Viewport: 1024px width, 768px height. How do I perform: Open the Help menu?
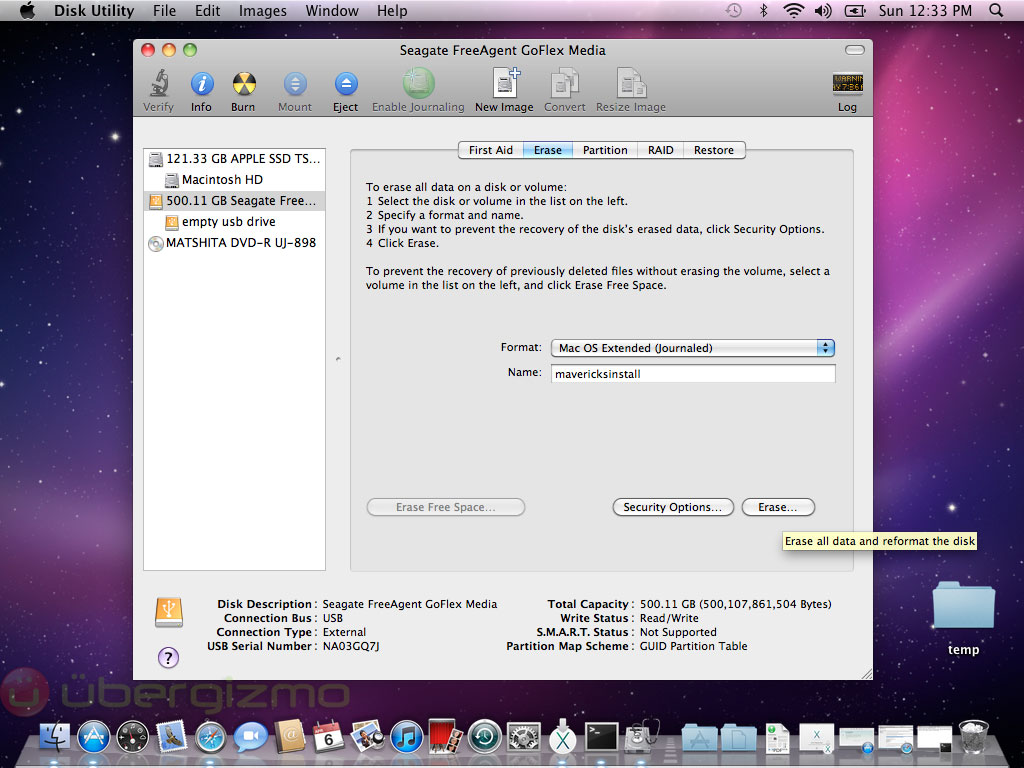(x=392, y=10)
